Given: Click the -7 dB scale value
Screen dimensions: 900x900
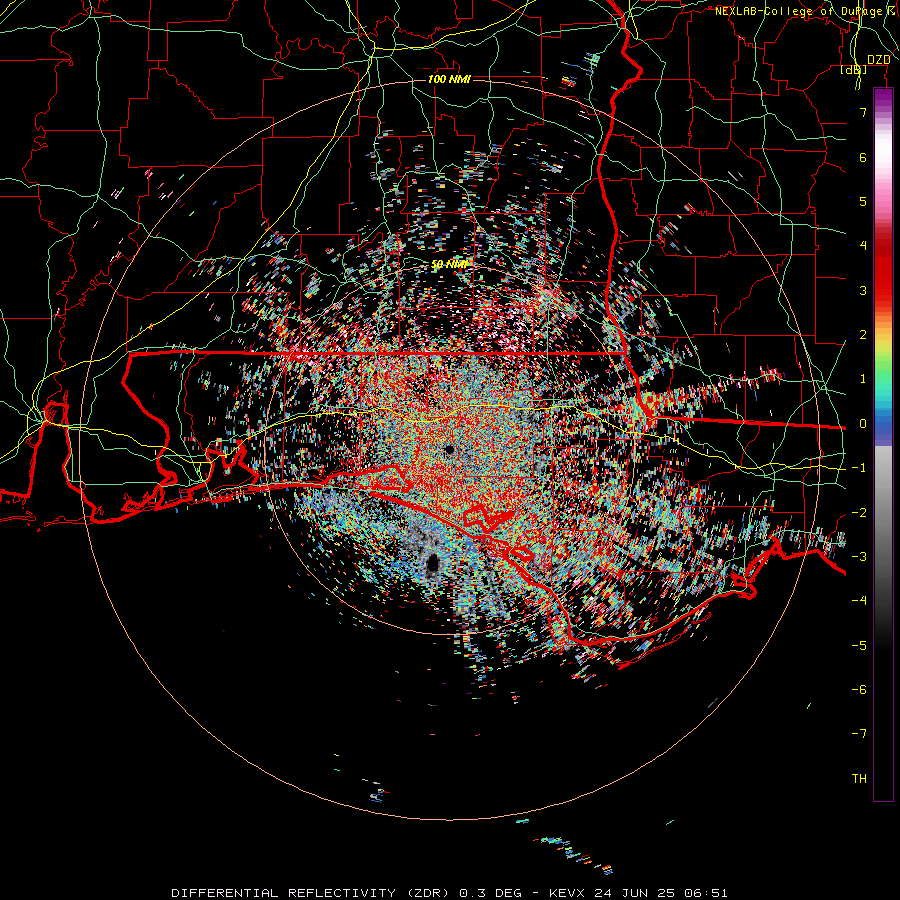Looking at the screenshot, I should (859, 734).
